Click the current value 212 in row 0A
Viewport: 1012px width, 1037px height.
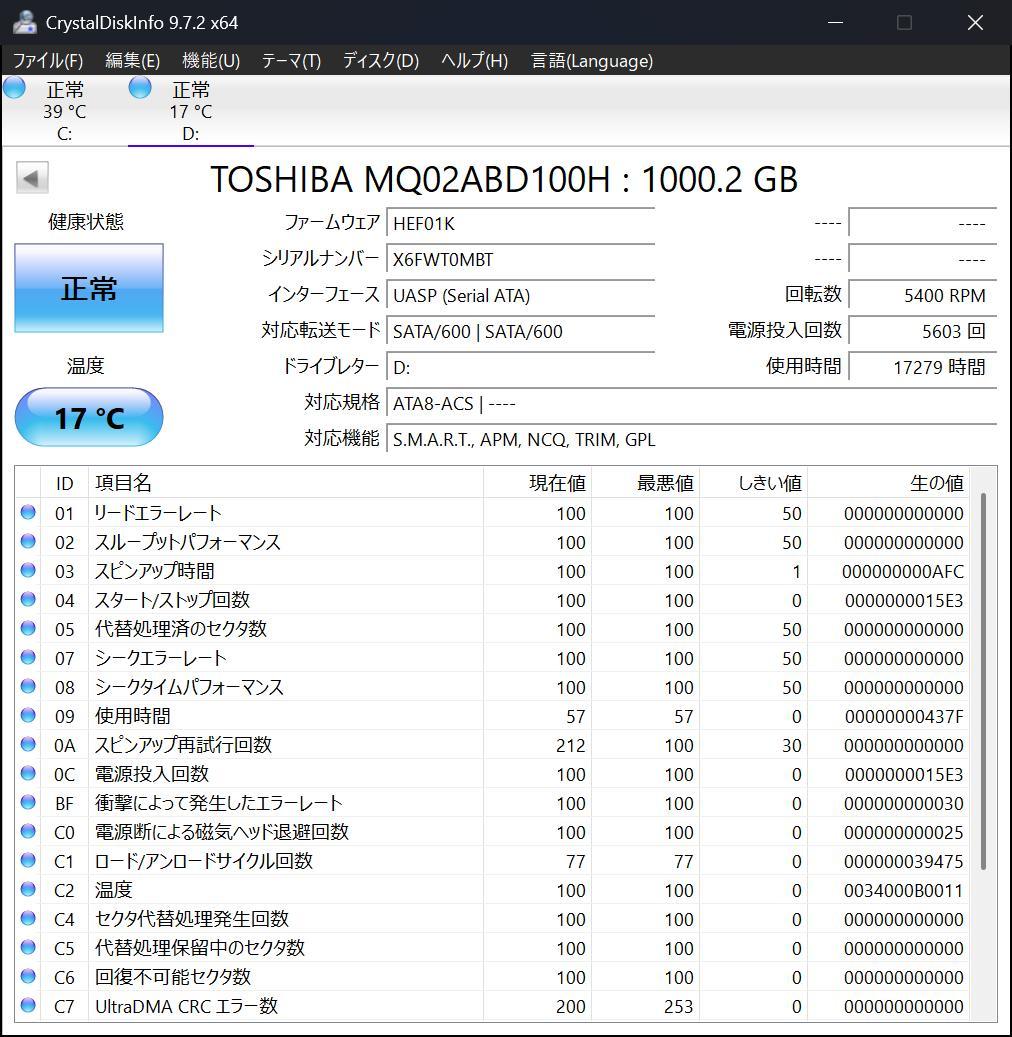pyautogui.click(x=571, y=745)
